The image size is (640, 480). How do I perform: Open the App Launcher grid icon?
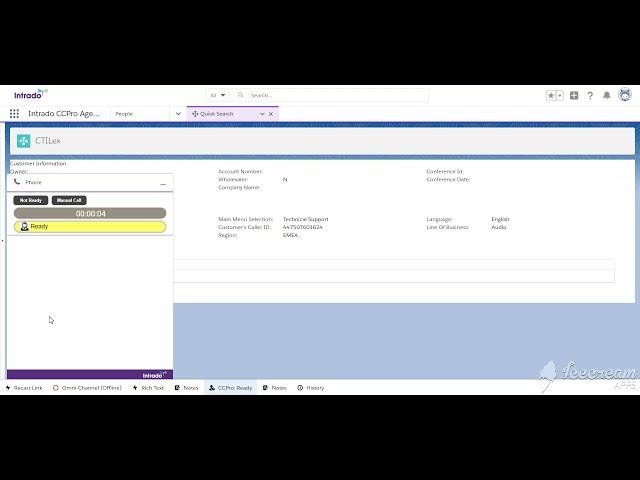pos(14,114)
